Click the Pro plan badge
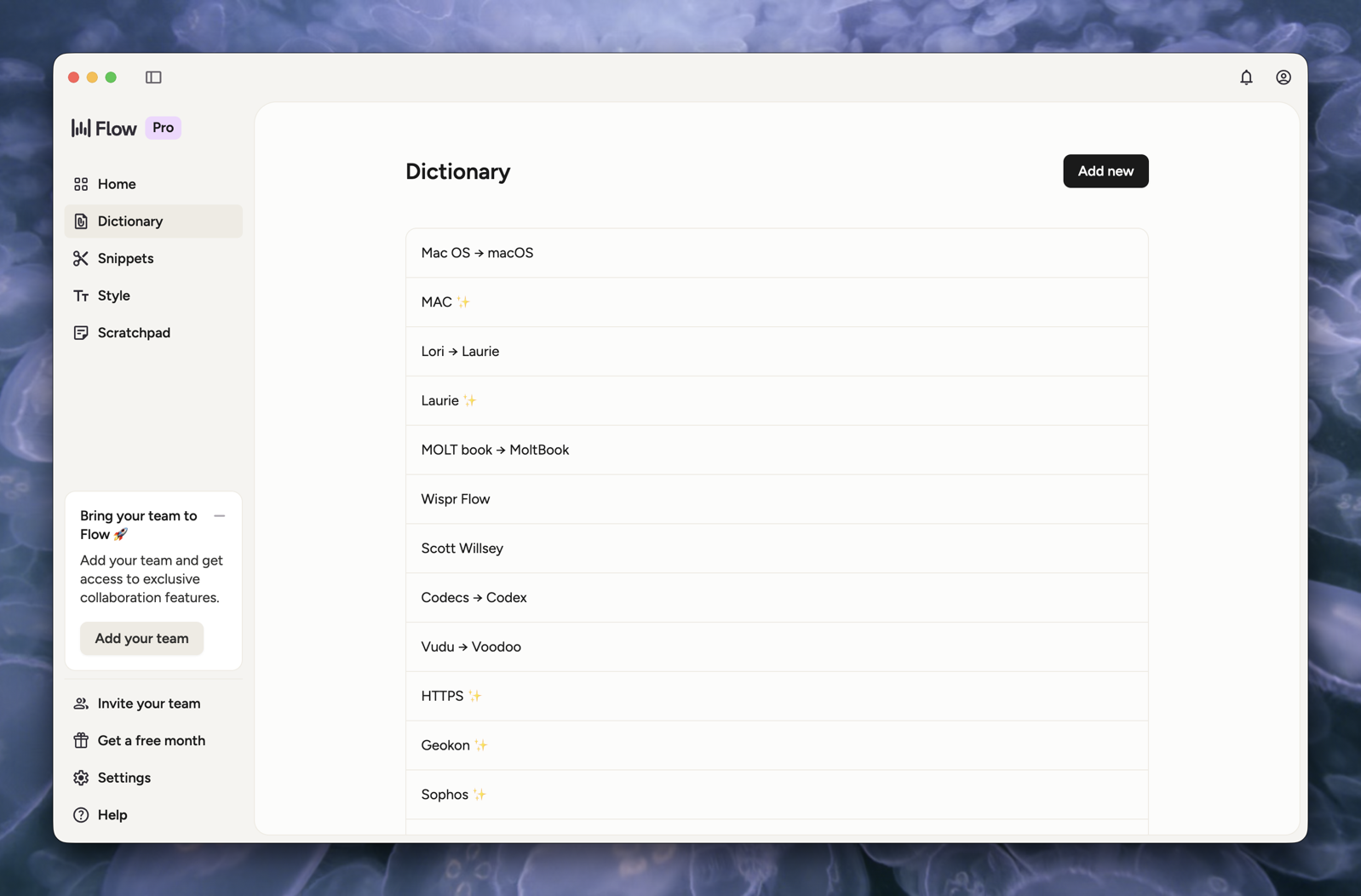 163,128
